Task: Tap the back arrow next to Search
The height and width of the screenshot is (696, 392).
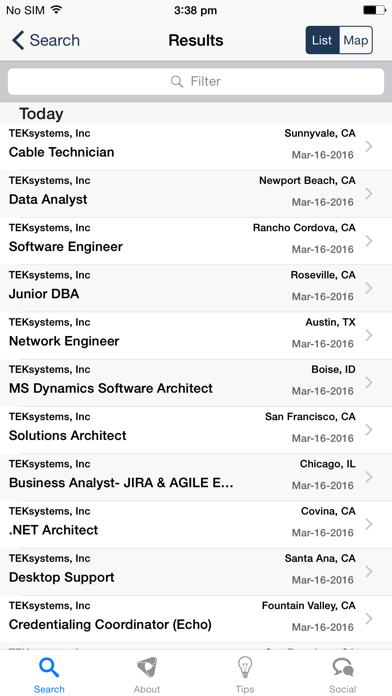Action: (18, 40)
